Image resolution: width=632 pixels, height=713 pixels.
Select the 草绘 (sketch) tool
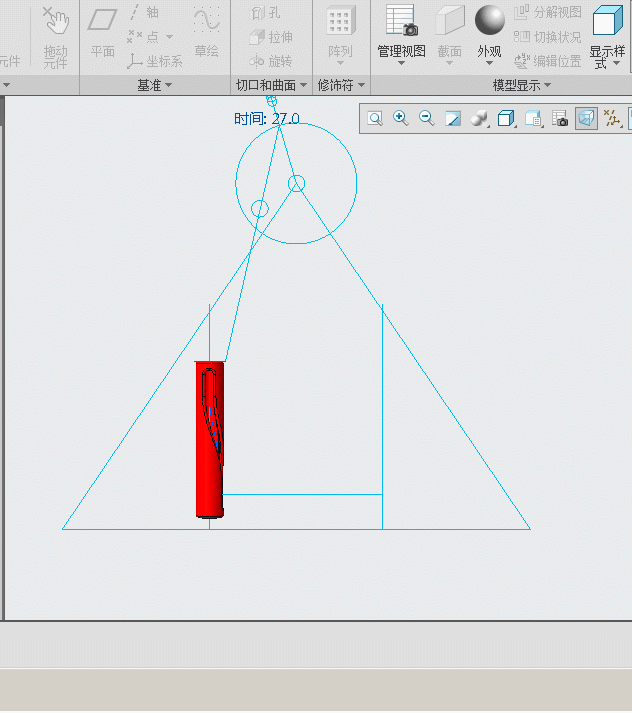coord(206,33)
